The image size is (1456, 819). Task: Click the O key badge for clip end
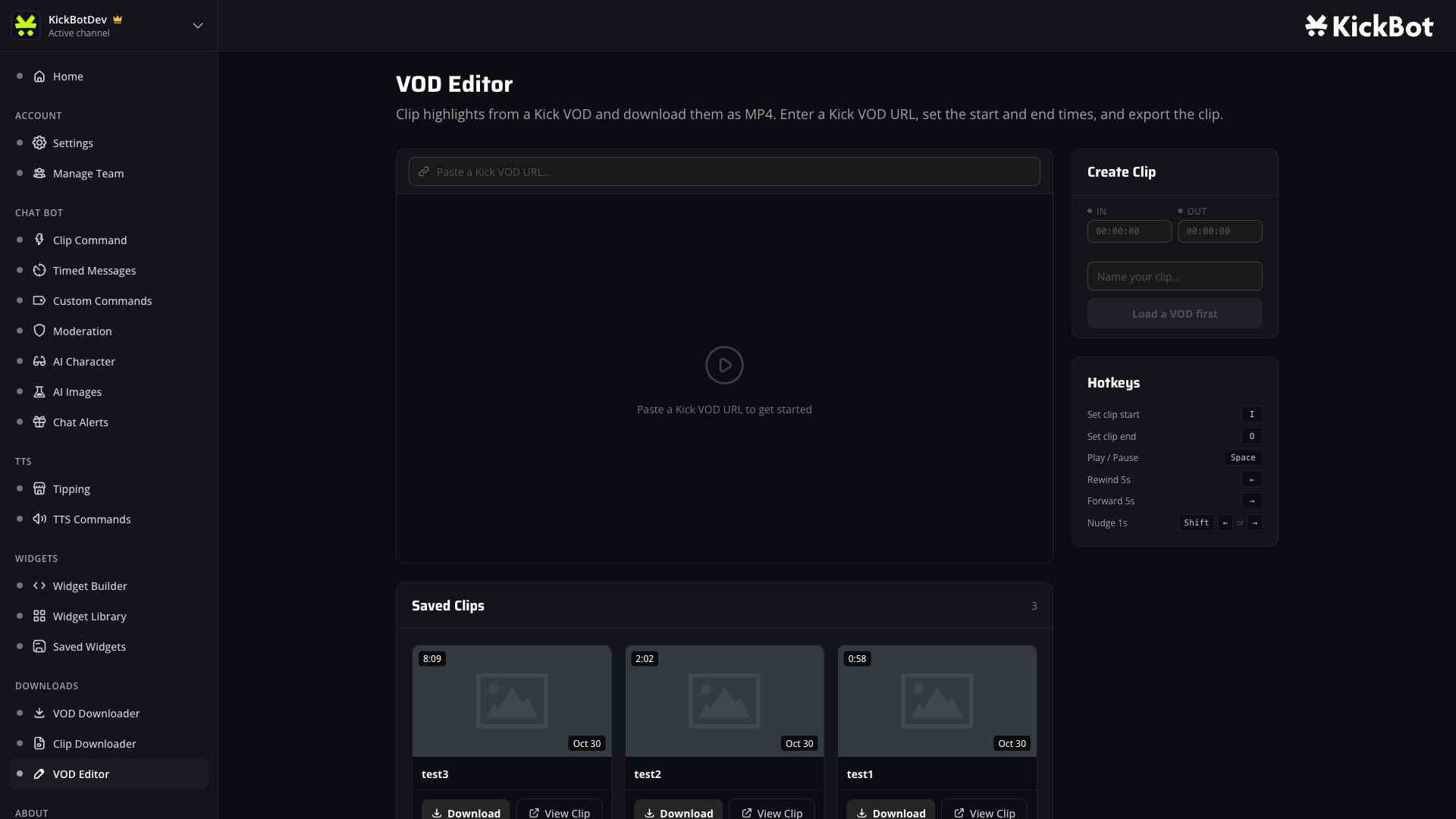click(x=1252, y=436)
